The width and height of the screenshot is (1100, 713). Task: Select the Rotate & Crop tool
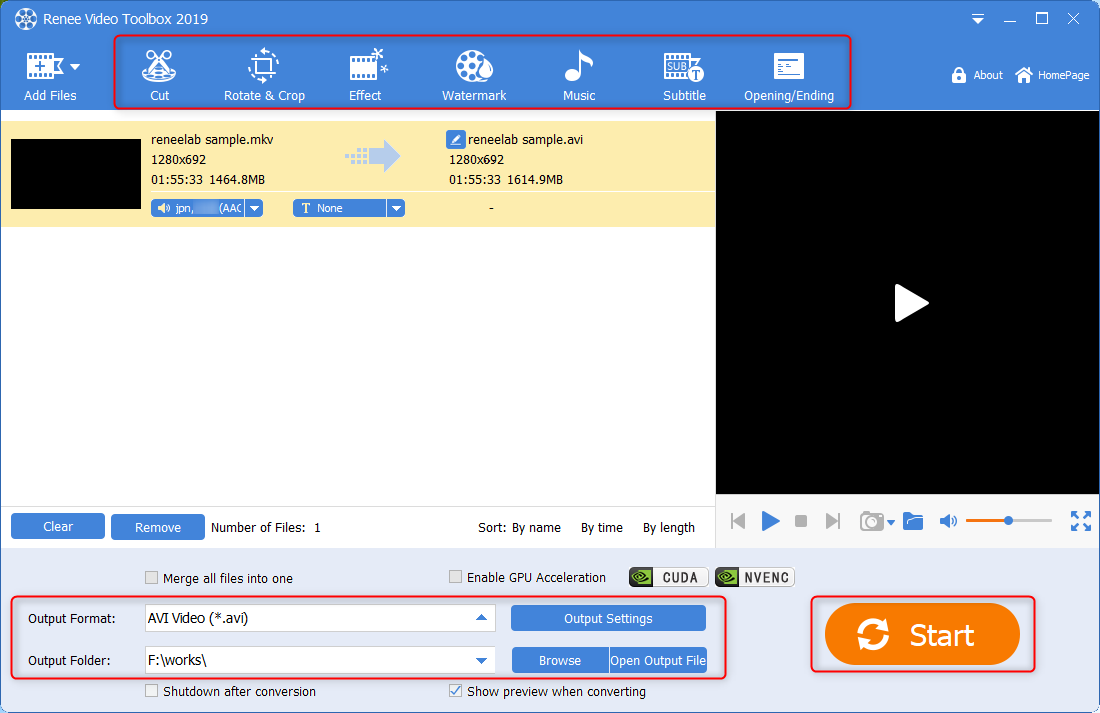coord(264,72)
